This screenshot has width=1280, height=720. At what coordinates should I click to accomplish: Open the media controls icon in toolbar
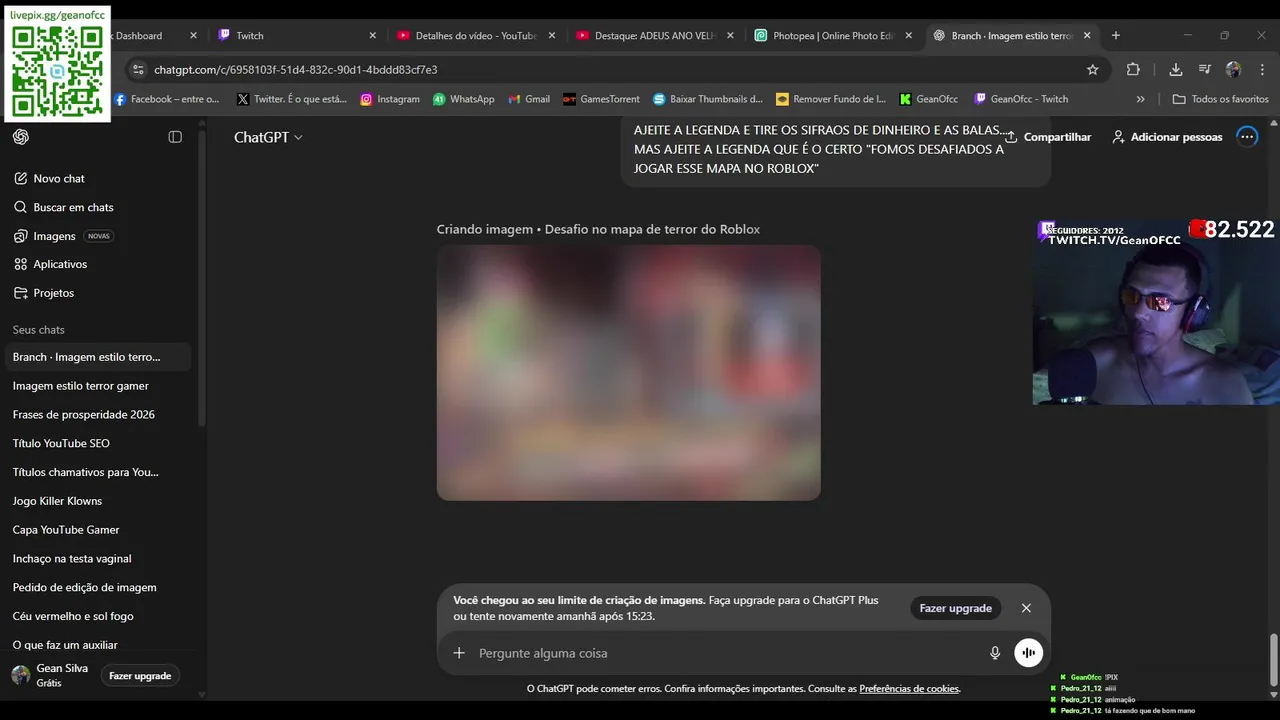tap(1205, 70)
